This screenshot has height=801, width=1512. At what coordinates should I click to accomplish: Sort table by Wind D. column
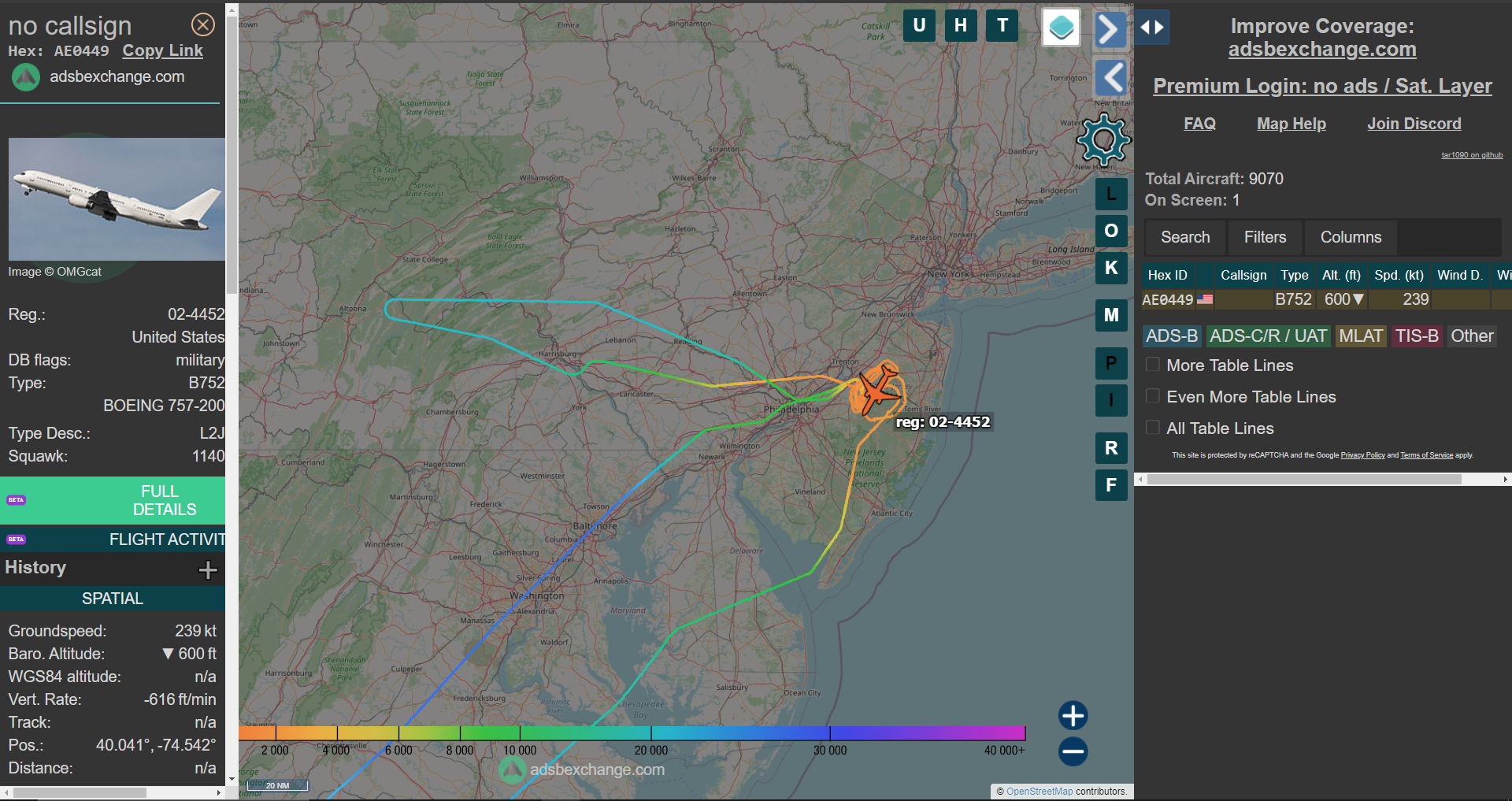pyautogui.click(x=1459, y=275)
